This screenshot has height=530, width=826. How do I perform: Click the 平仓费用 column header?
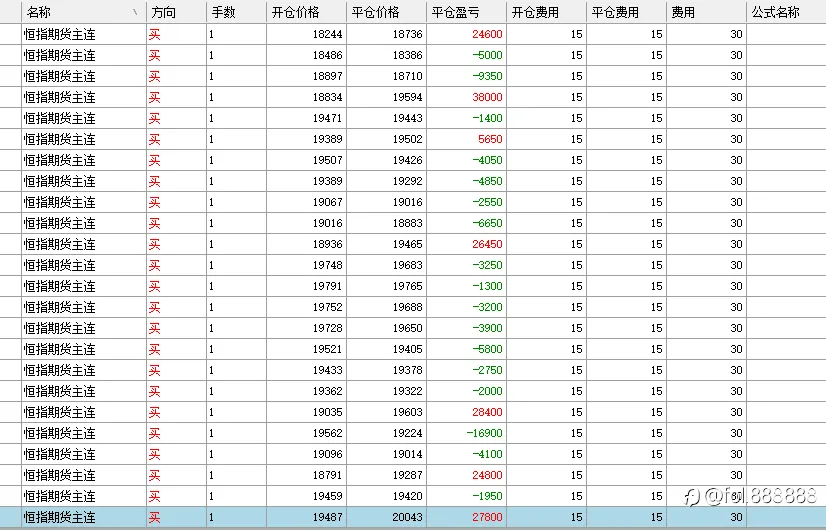(x=627, y=12)
